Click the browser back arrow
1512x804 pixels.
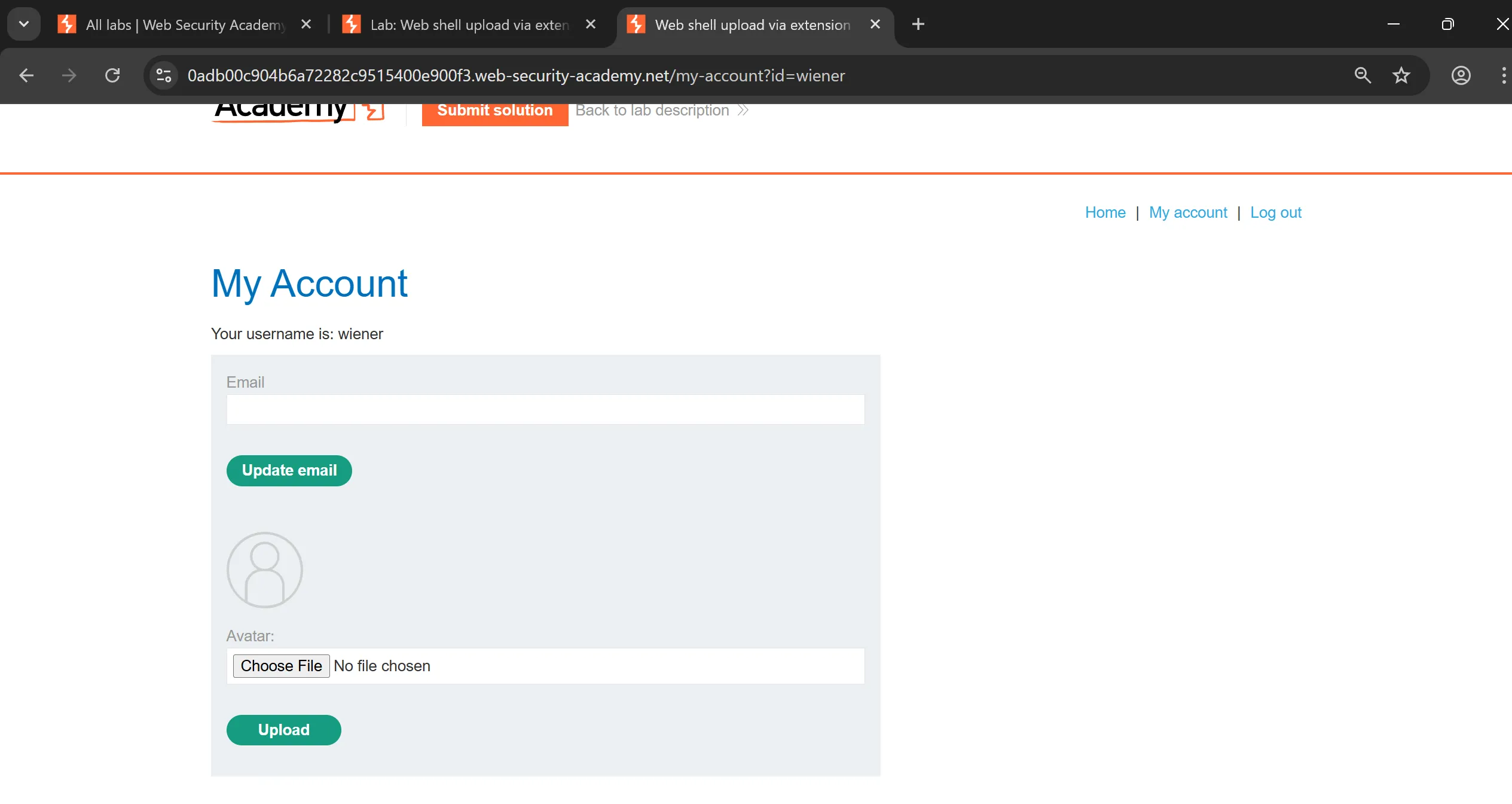tap(26, 75)
